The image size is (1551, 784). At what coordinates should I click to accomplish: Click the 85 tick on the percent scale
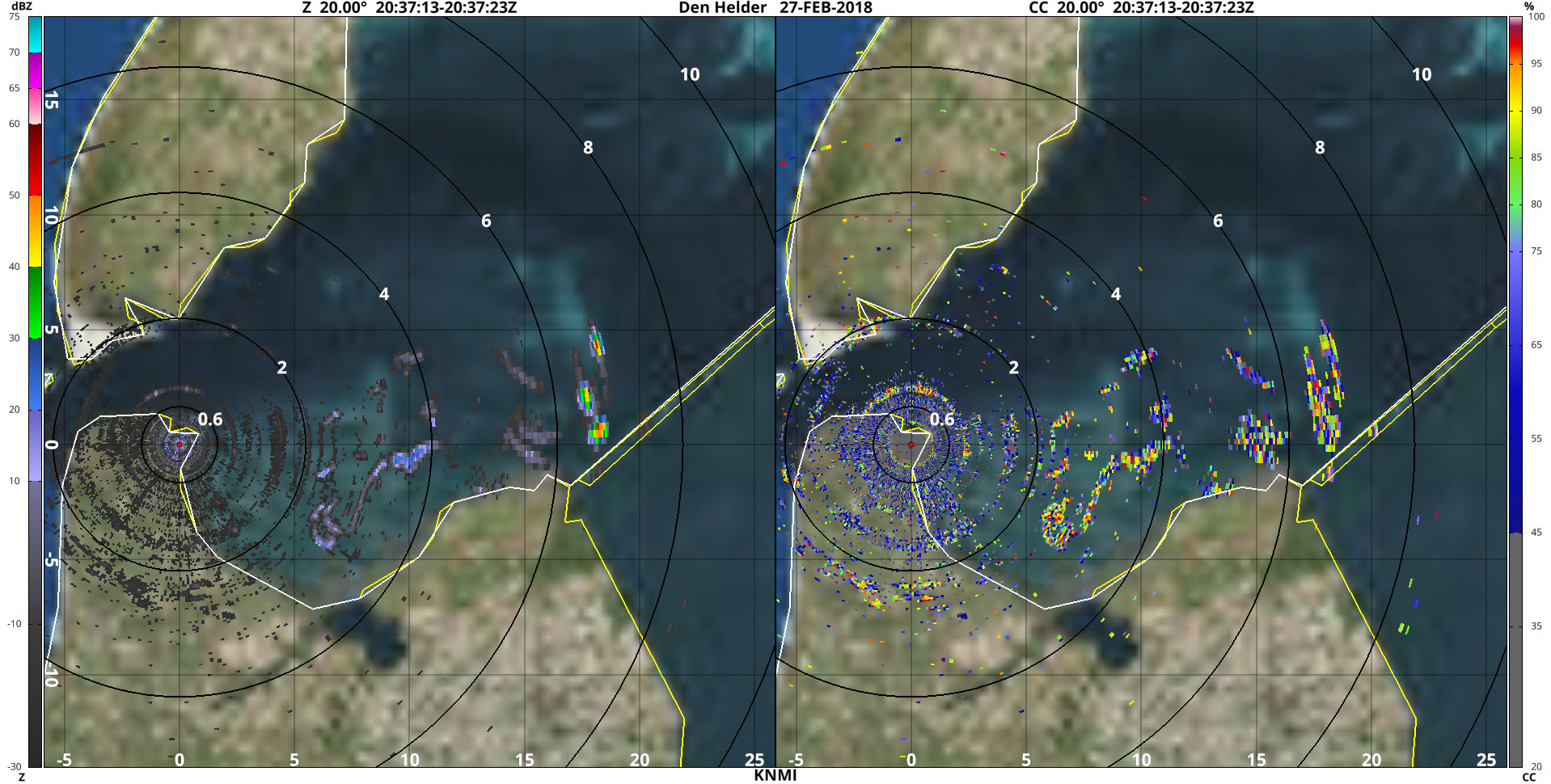click(x=1536, y=158)
